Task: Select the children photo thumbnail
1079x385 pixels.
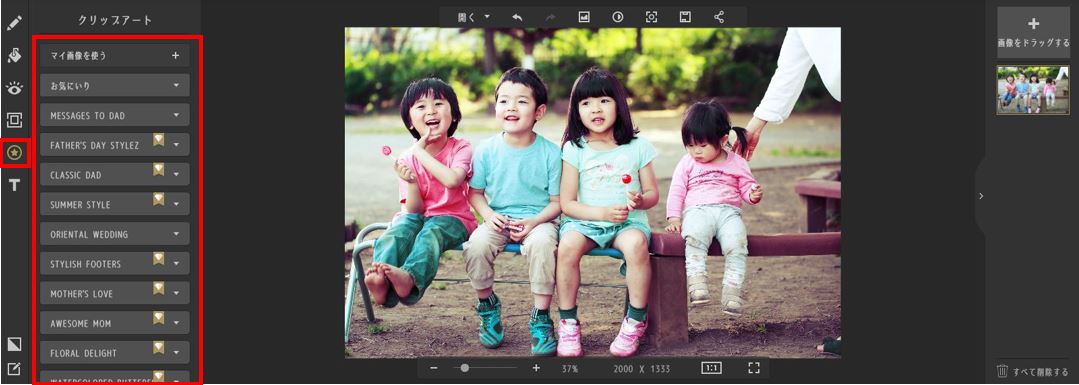Action: click(1033, 90)
